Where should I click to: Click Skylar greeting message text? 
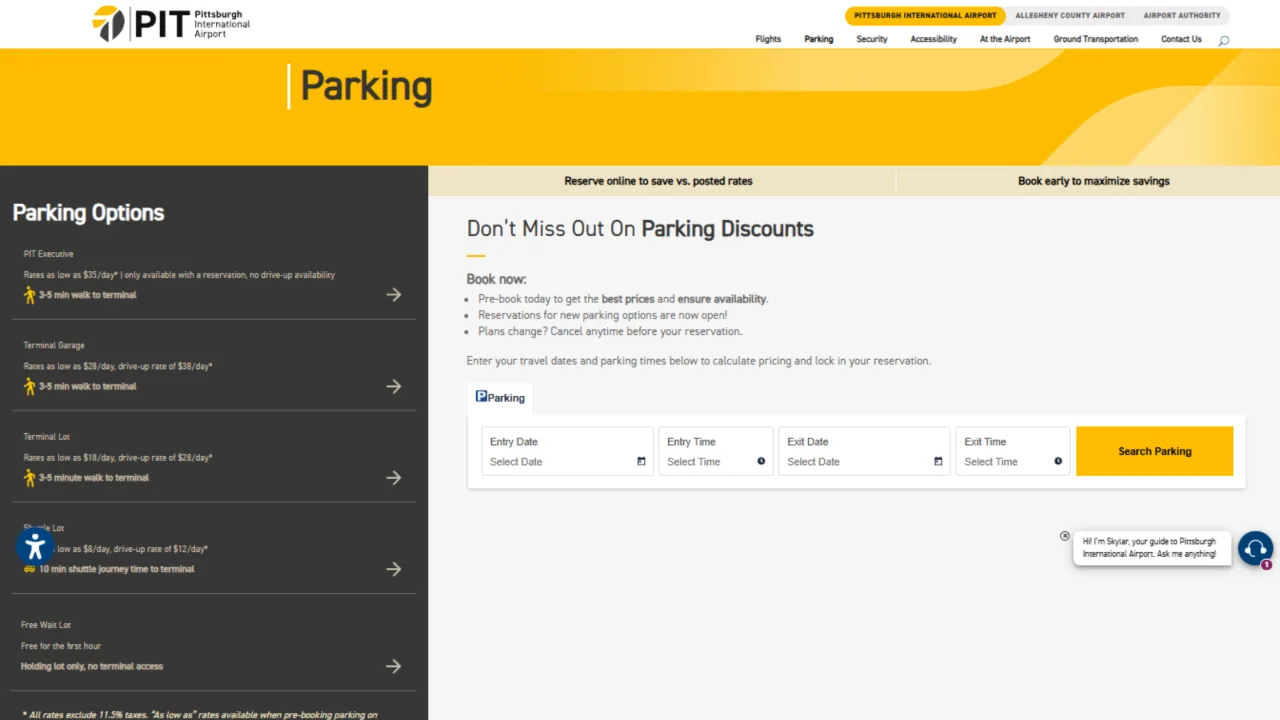(x=1150, y=548)
